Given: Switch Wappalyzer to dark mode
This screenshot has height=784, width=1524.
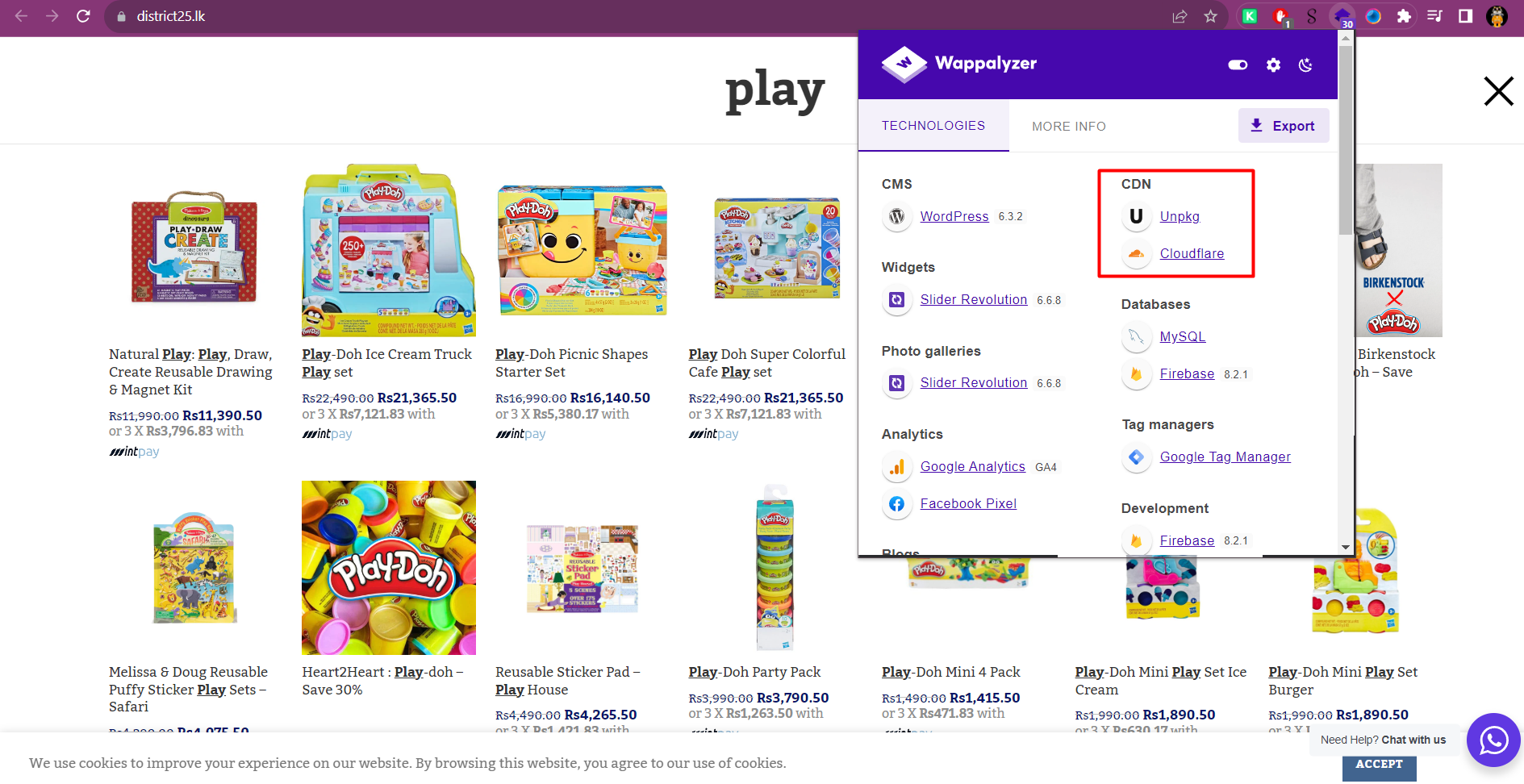Looking at the screenshot, I should click(x=1305, y=65).
